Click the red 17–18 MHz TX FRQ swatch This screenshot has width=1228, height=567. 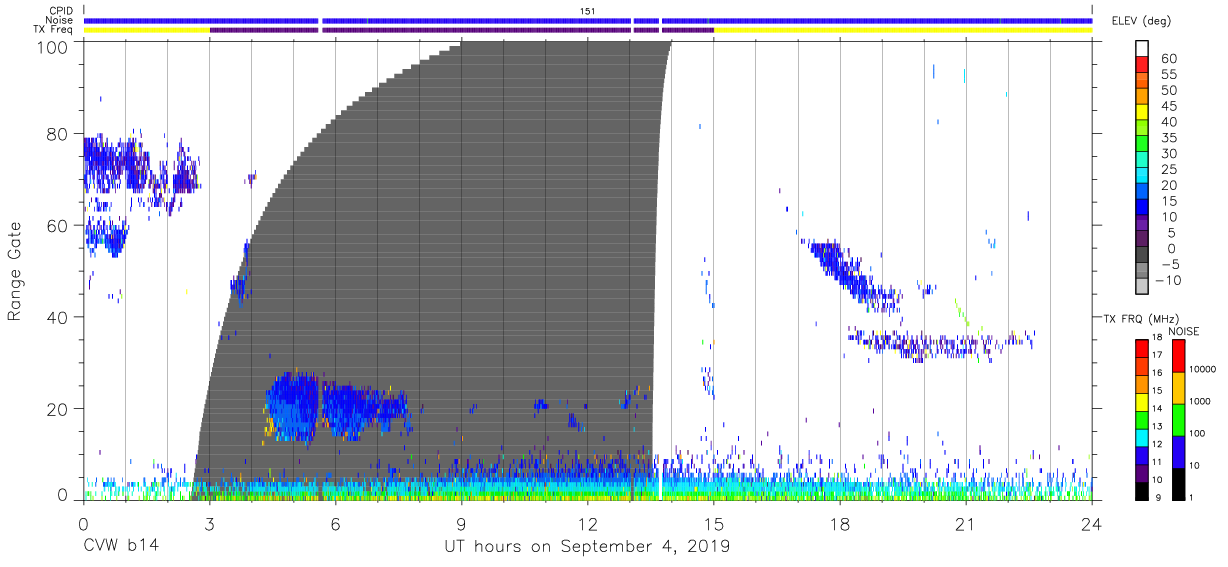click(x=1142, y=347)
